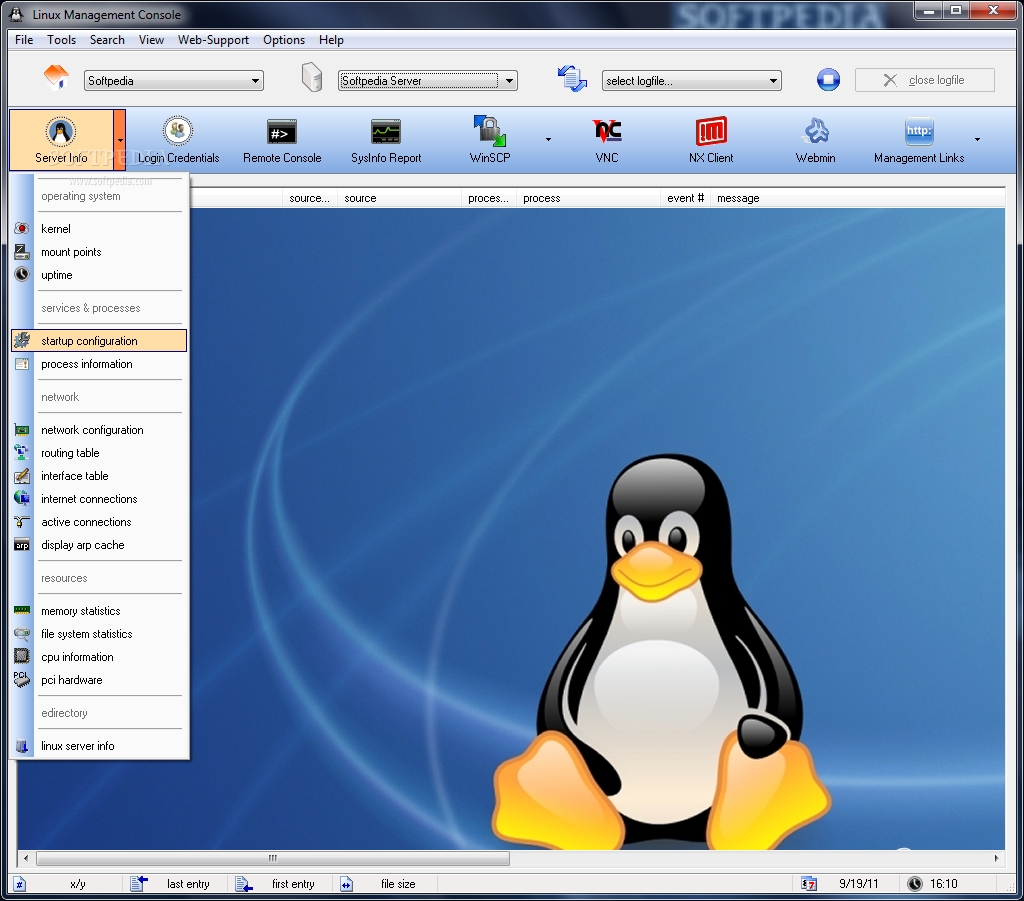Select network configuration entry
Viewport: 1024px width, 901px height.
coord(99,430)
